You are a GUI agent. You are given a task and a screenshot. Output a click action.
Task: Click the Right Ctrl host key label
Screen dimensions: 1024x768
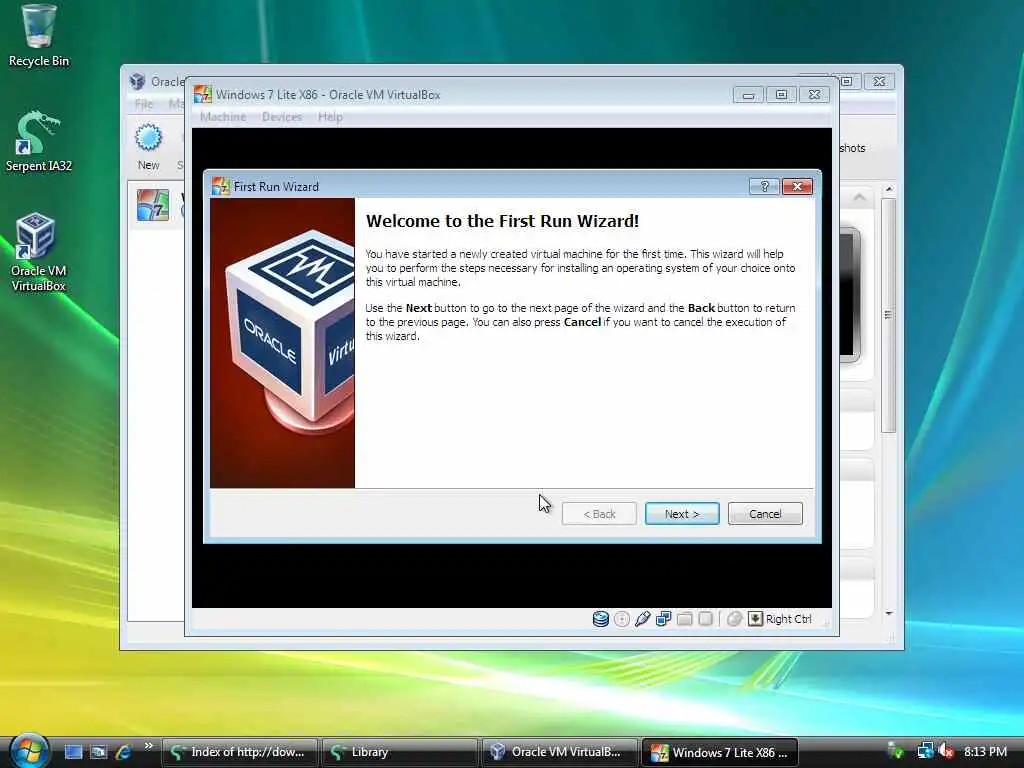click(x=788, y=619)
